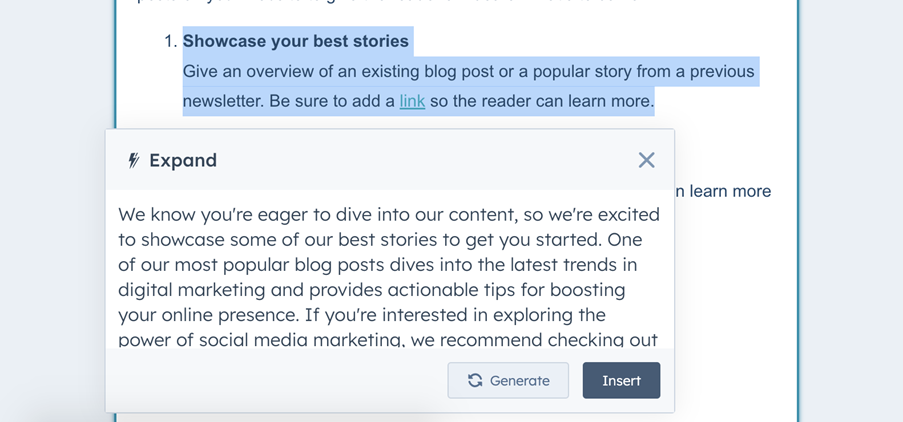Screen dimensions: 903x422
Task: Open the "link" hyperlink in the list item
Action: point(412,101)
